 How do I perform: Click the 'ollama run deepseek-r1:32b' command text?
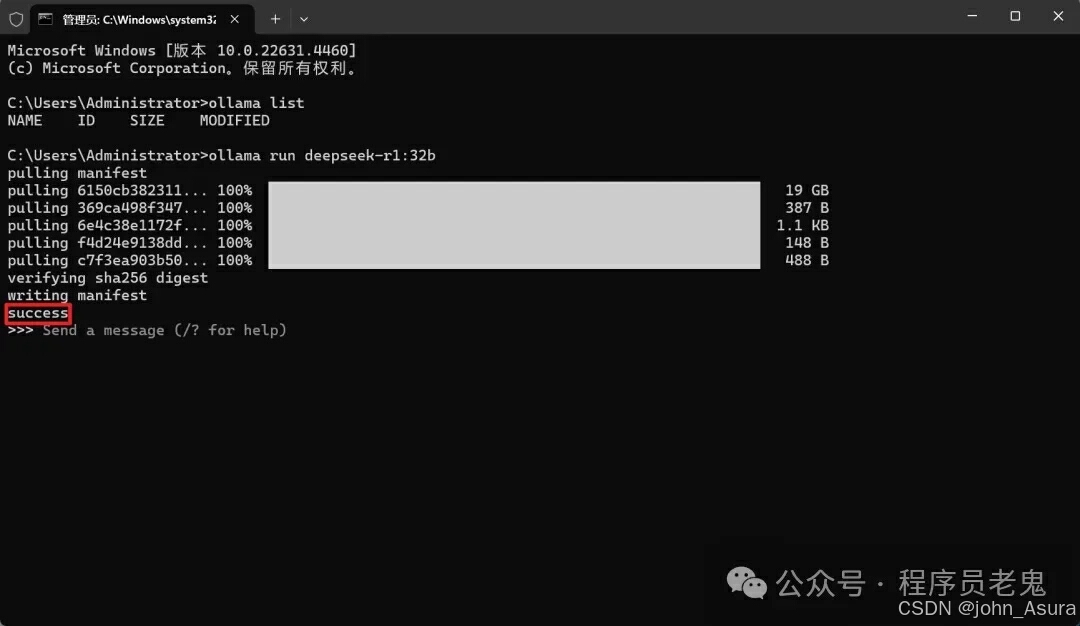(x=322, y=156)
